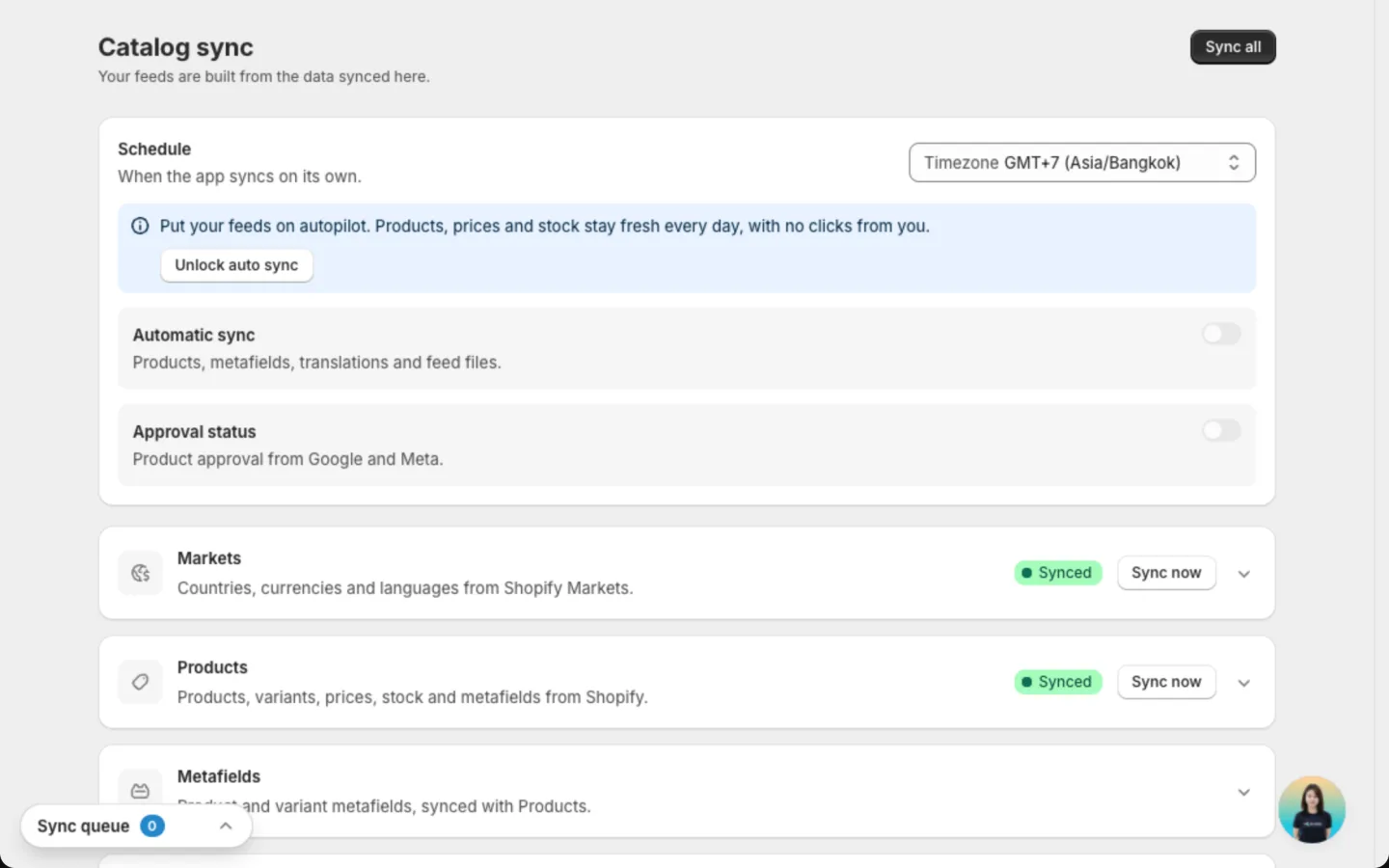Click the Schedule section title
This screenshot has width=1389, height=868.
coord(154,149)
